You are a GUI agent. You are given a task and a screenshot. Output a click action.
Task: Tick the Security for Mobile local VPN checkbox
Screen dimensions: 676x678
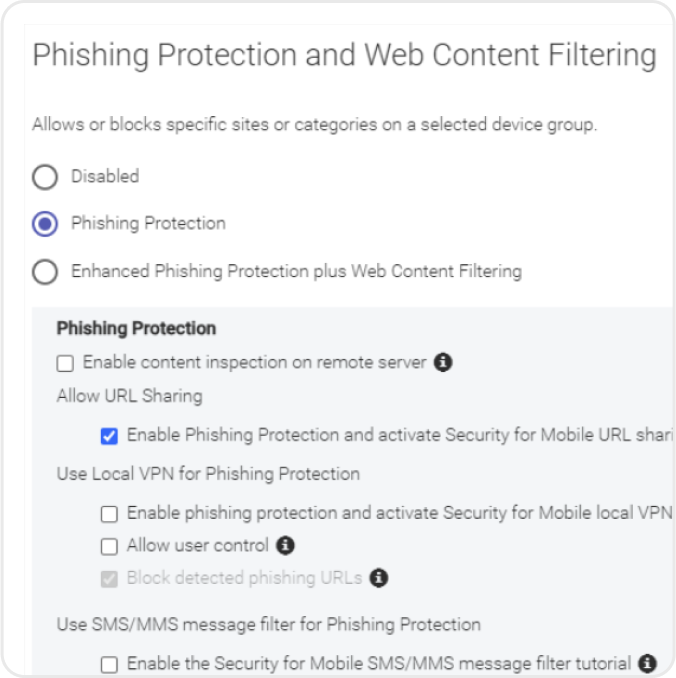[x=109, y=514]
